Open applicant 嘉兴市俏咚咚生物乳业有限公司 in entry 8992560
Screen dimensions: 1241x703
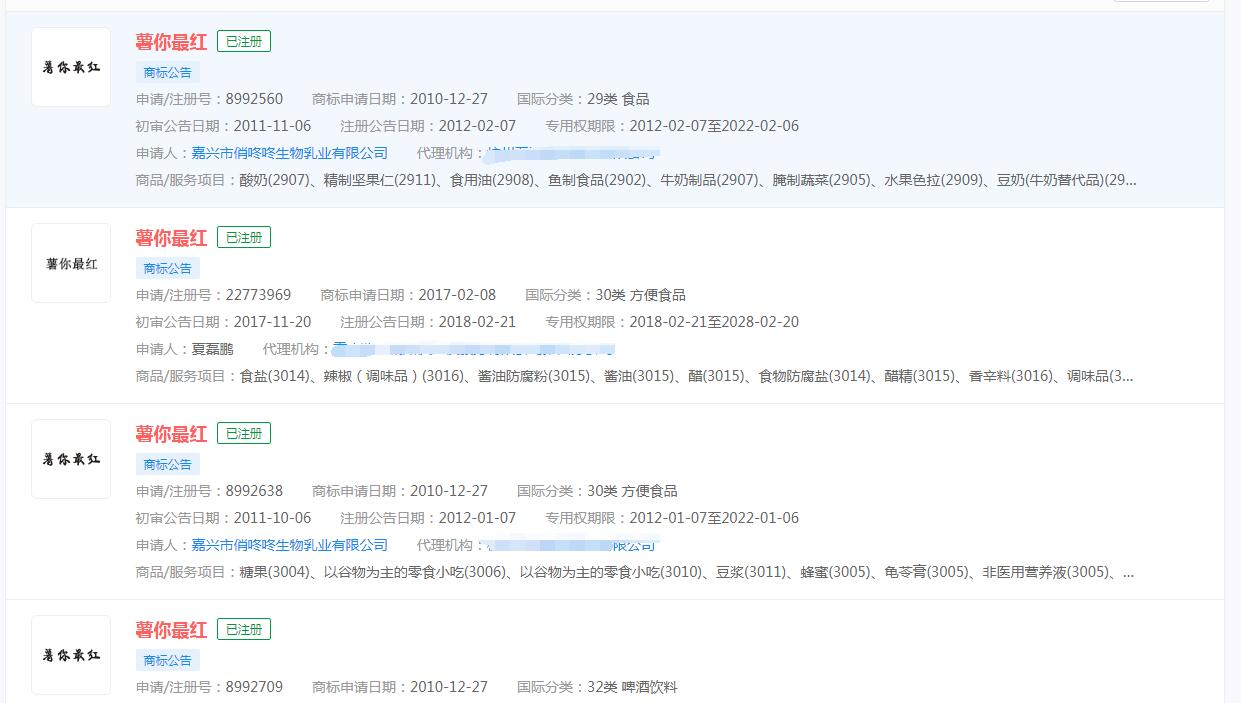(290, 153)
